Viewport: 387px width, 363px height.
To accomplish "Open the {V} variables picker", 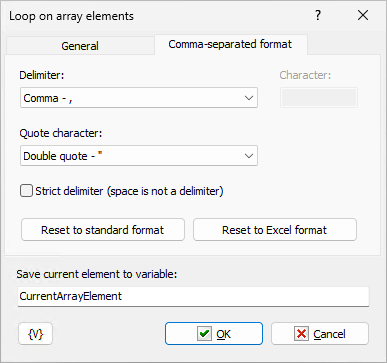I will (x=35, y=334).
